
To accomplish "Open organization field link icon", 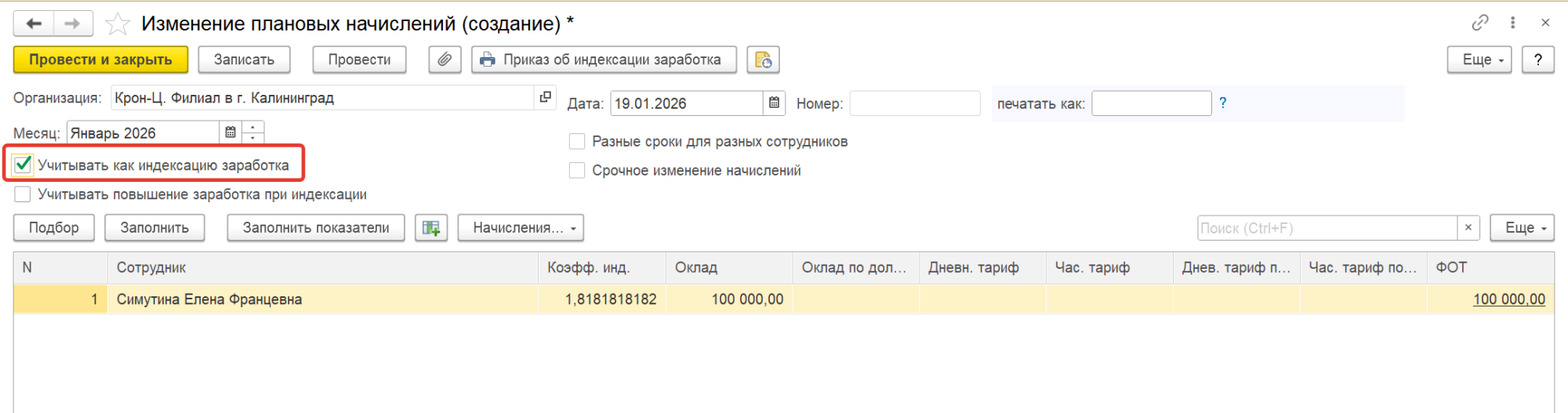I will pyautogui.click(x=546, y=98).
